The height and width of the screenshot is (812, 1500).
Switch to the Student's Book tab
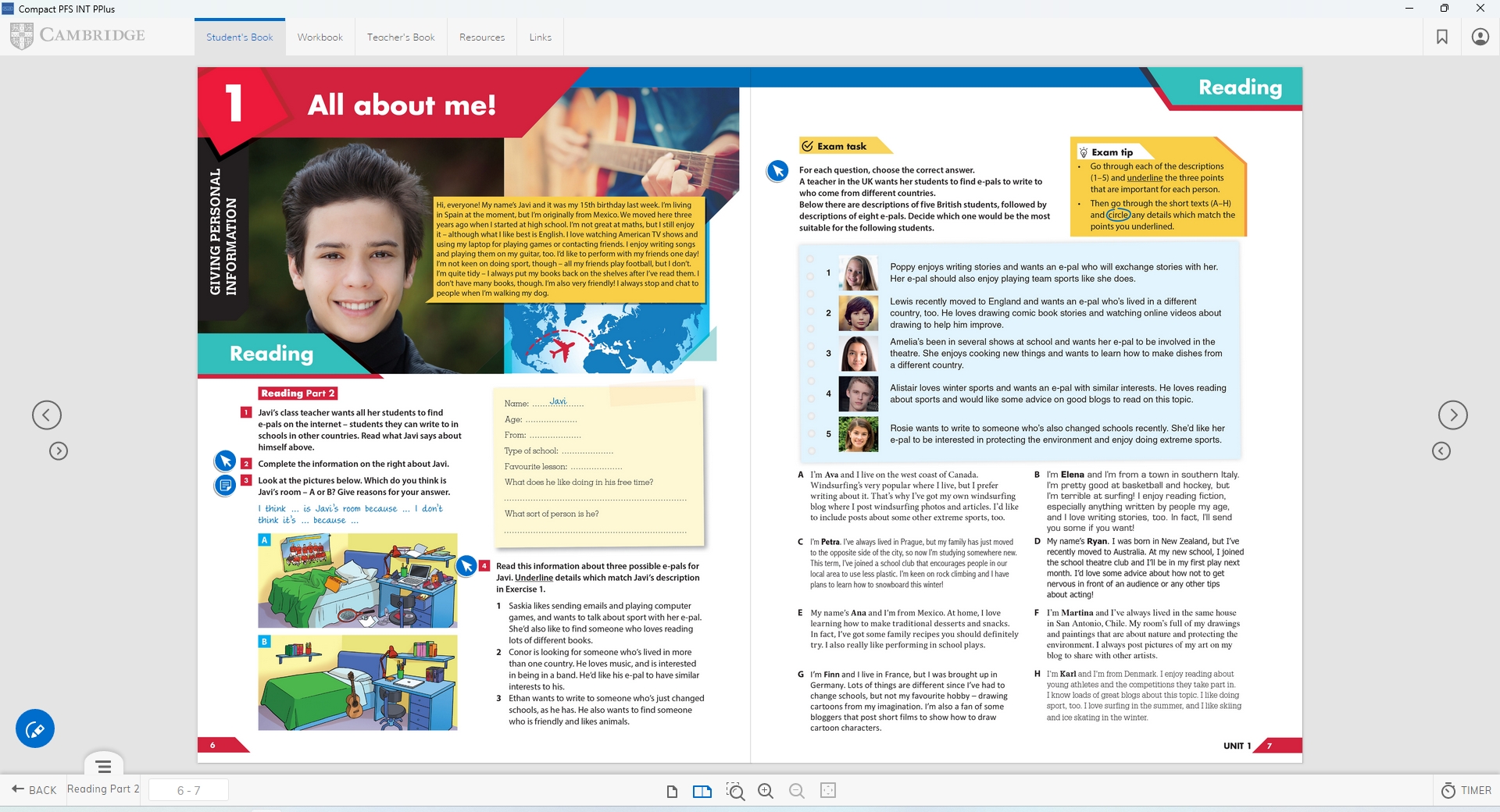point(240,37)
